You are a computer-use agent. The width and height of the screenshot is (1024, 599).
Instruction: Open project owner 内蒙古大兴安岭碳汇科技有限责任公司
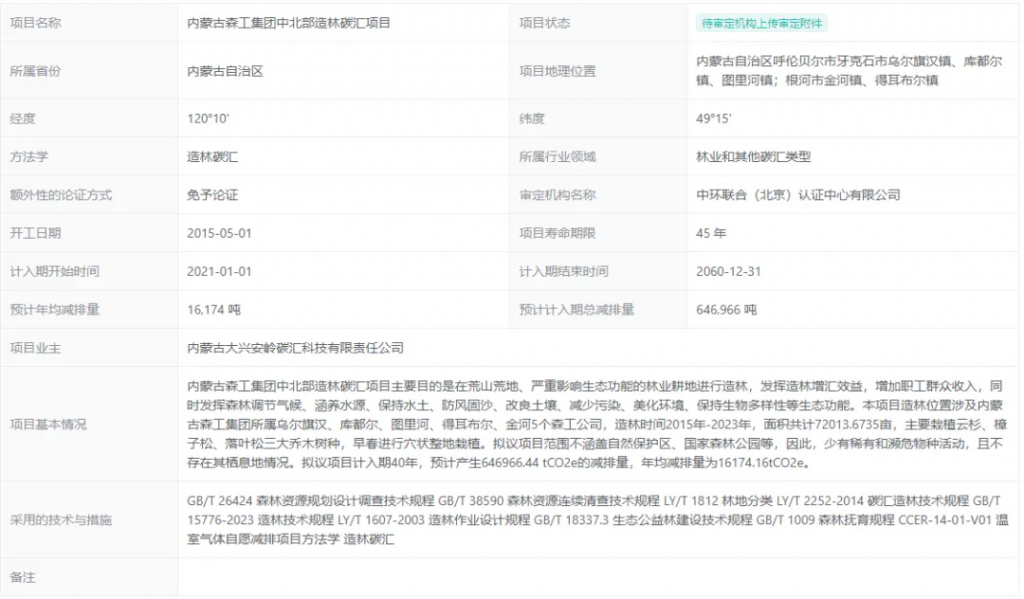(x=295, y=348)
